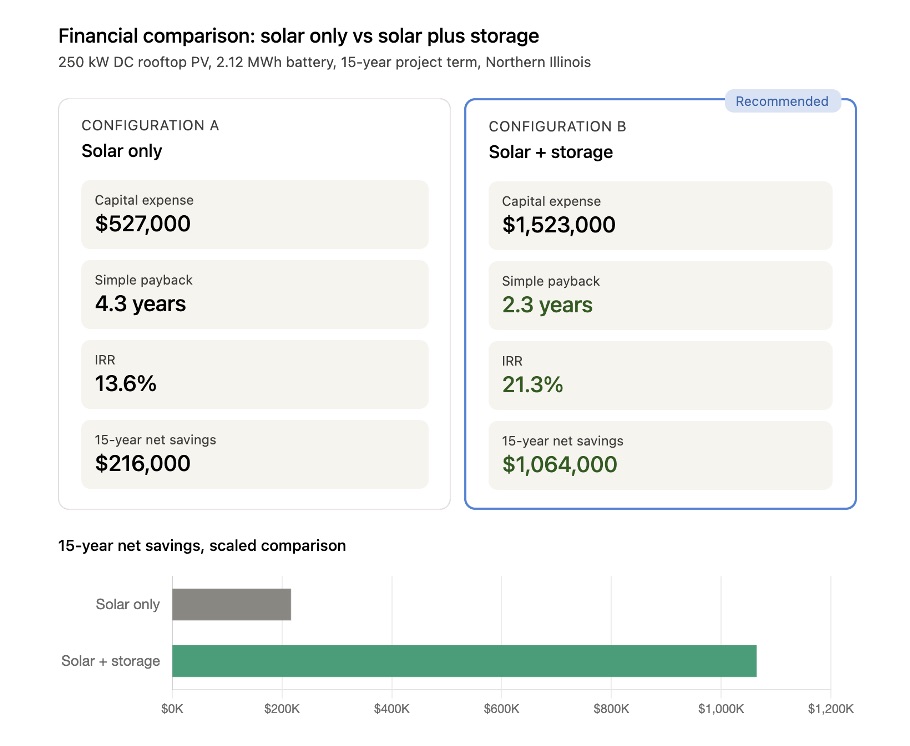Select the Configuration A heading text

click(150, 125)
